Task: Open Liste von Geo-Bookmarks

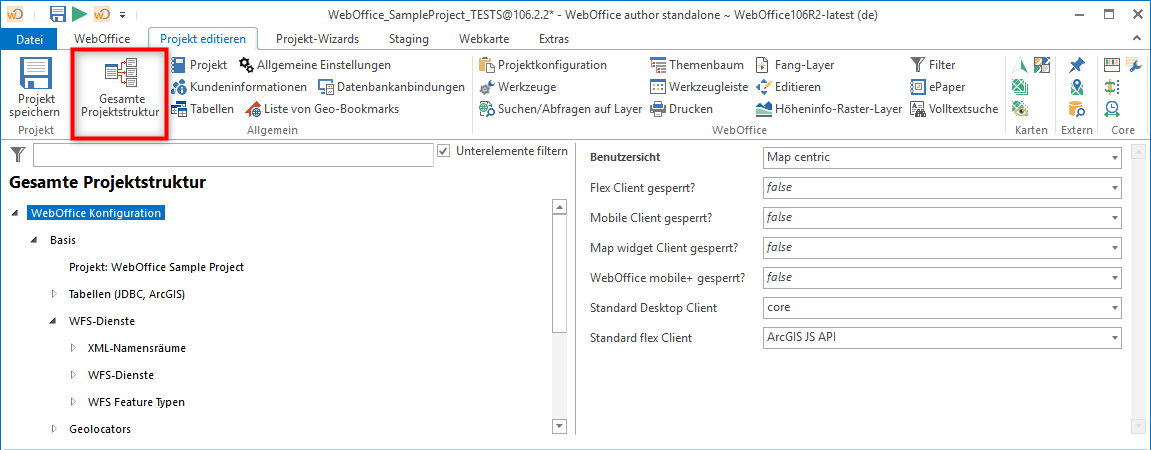Action: (x=322, y=109)
